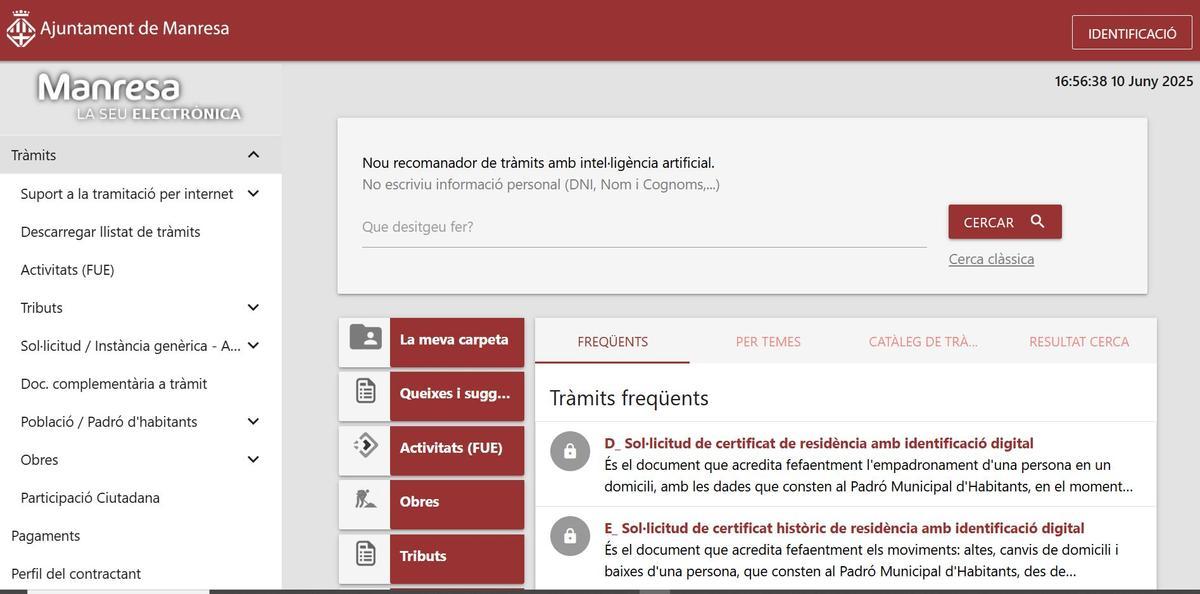The width and height of the screenshot is (1200, 594).
Task: Expand Població / Padró d'habitants submenu
Action: [253, 421]
